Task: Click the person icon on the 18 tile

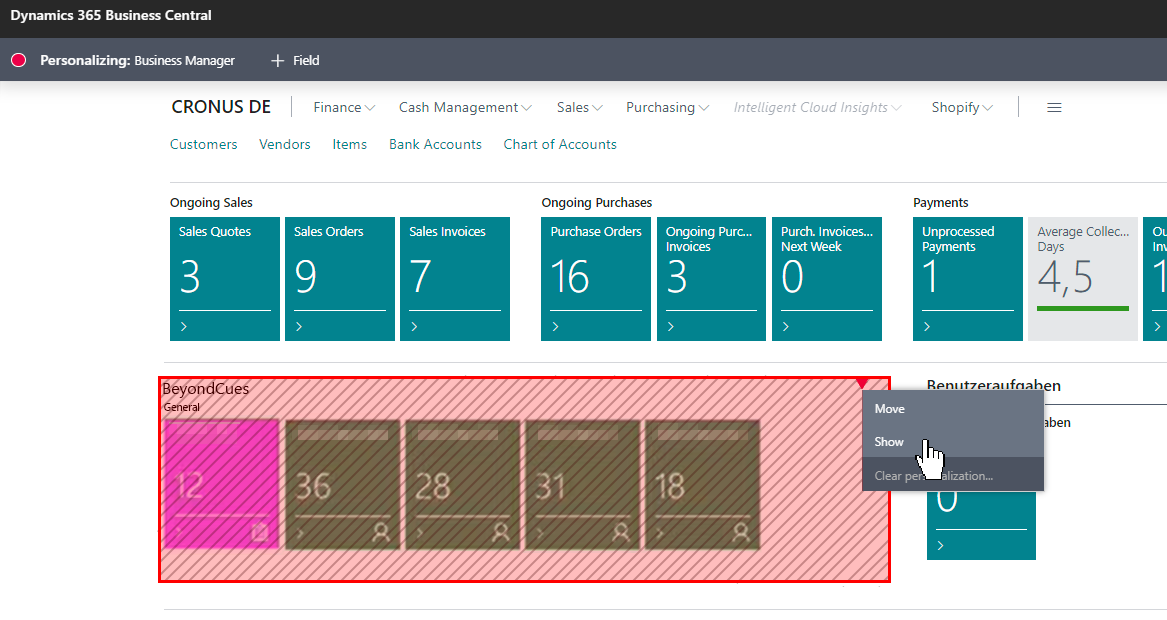Action: pyautogui.click(x=741, y=532)
